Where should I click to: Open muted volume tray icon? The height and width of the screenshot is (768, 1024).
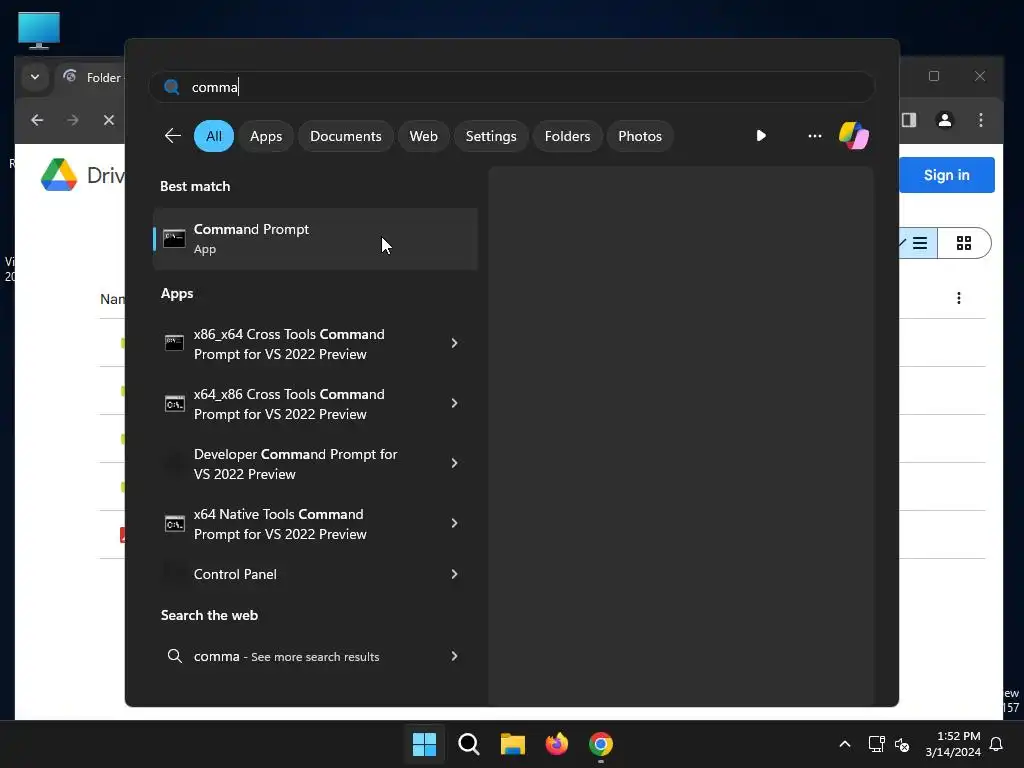click(902, 744)
